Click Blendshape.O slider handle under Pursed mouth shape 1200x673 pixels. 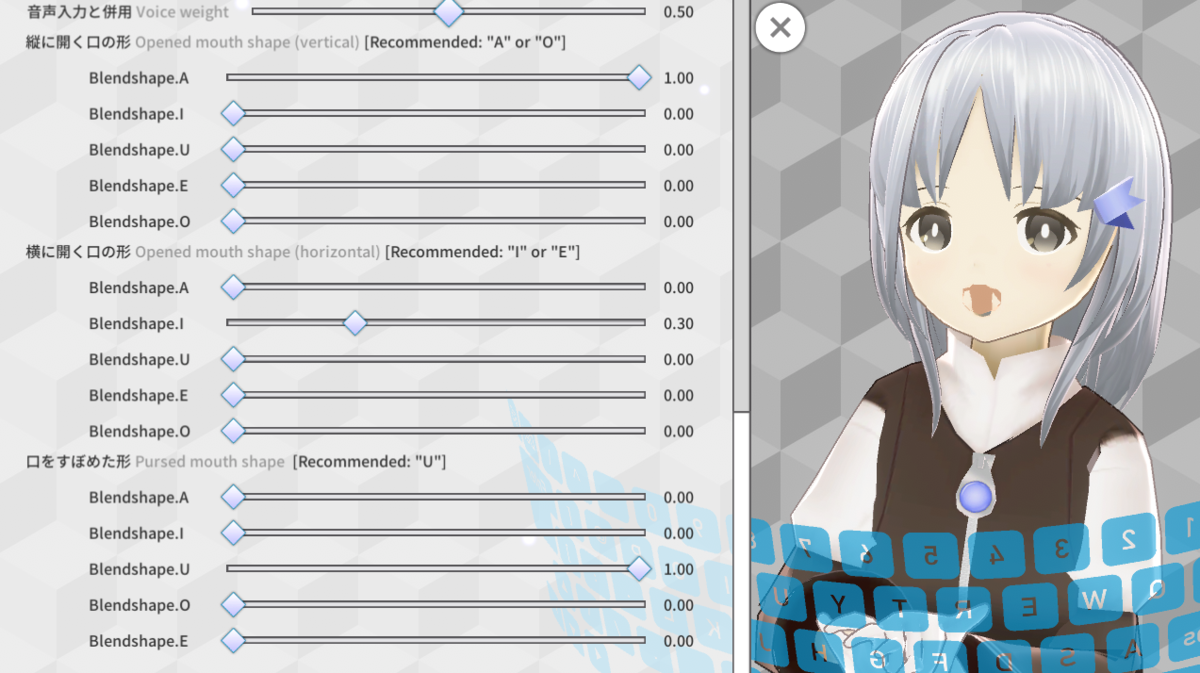click(233, 605)
